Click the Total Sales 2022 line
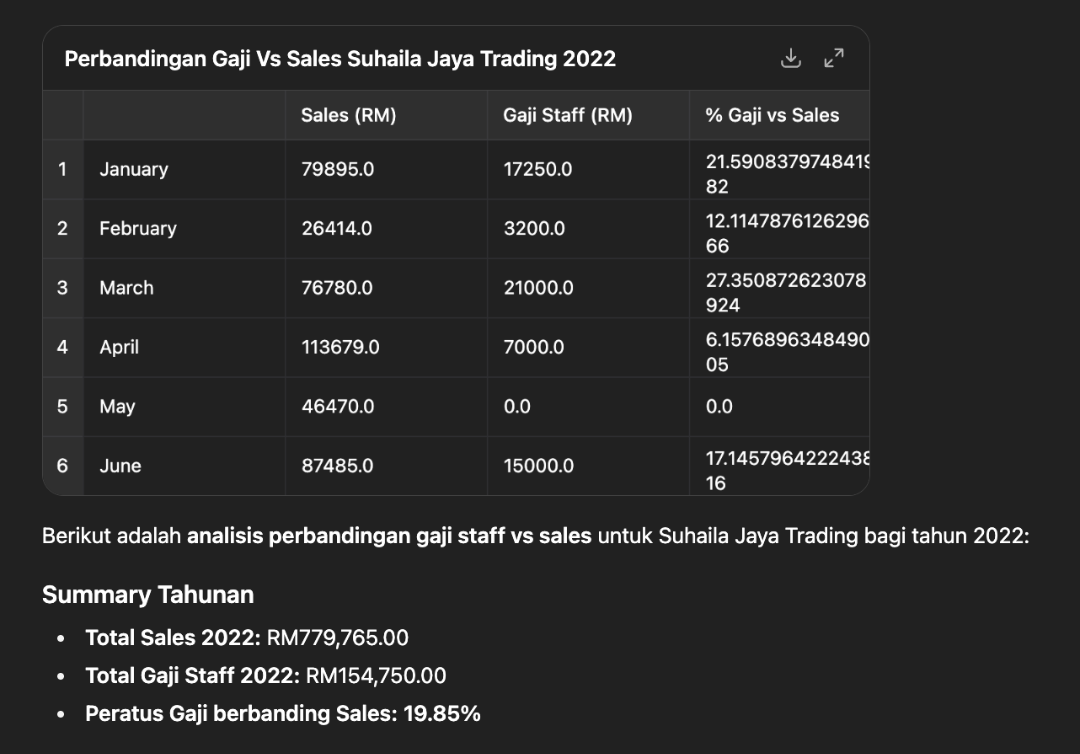Screen dimensions: 1080x754 click(246, 638)
